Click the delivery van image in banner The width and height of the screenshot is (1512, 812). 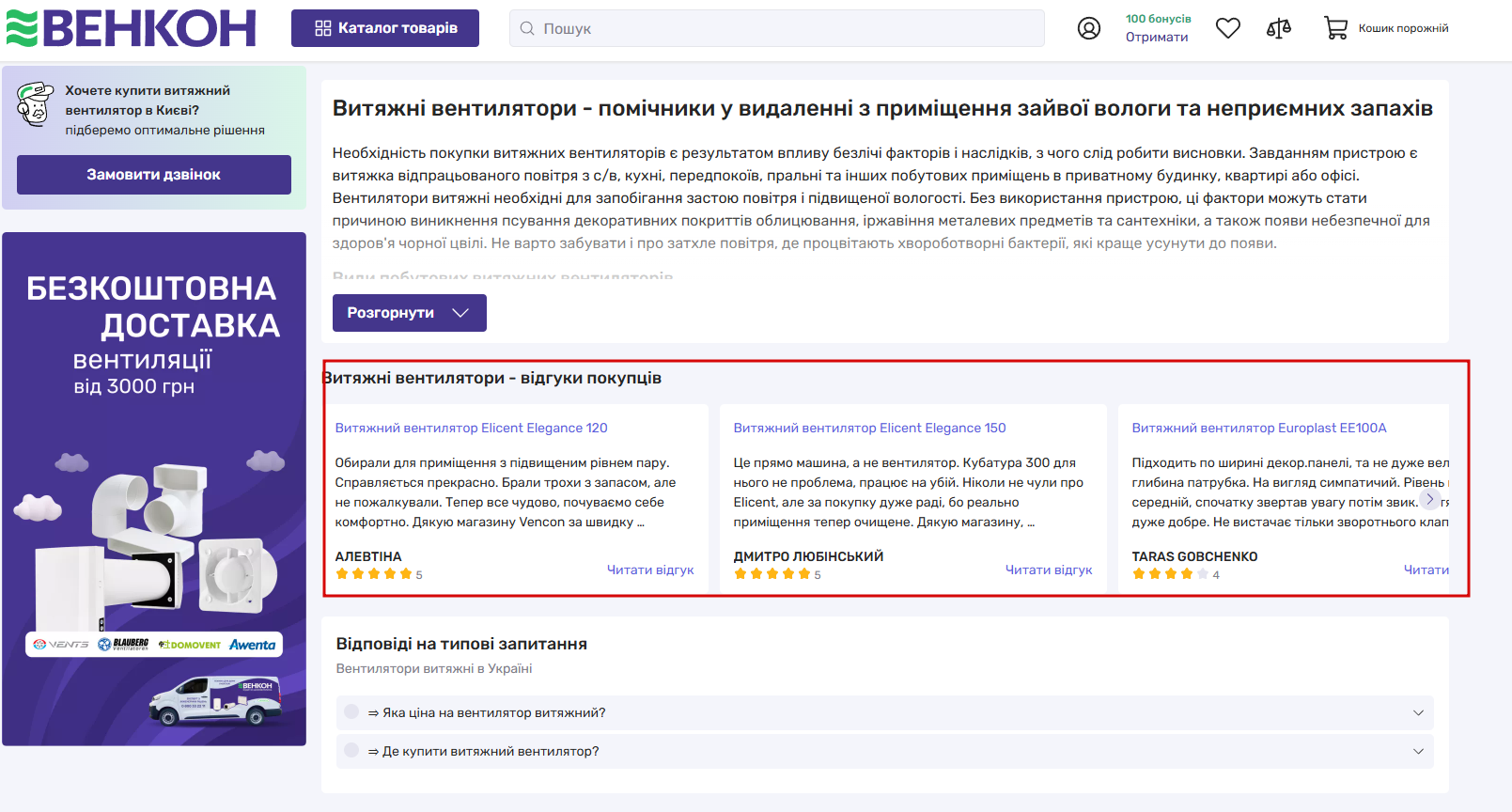pyautogui.click(x=216, y=700)
